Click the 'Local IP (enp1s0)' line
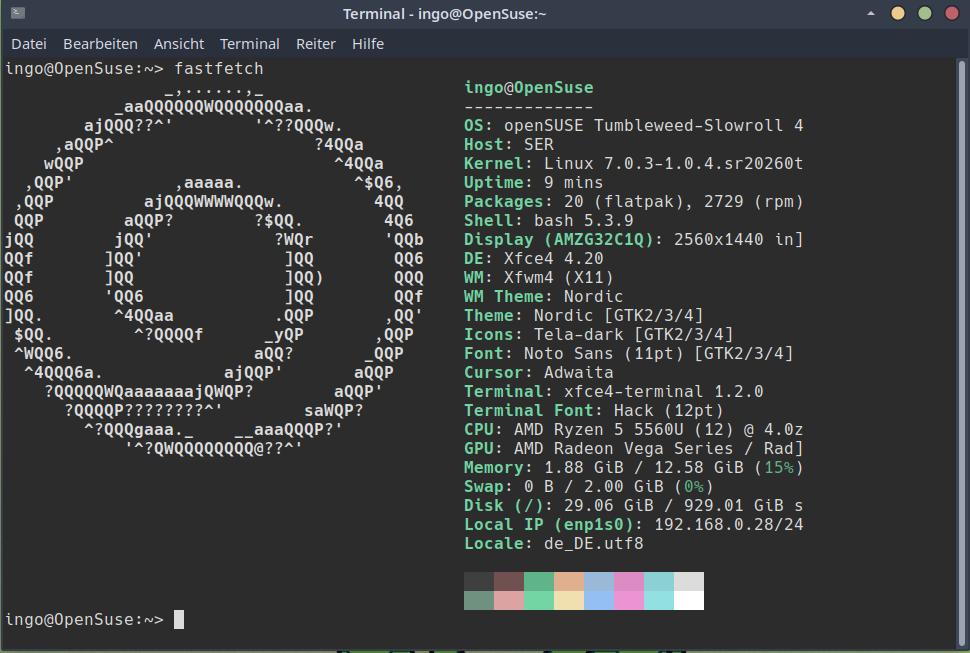The image size is (970, 653). coord(633,524)
